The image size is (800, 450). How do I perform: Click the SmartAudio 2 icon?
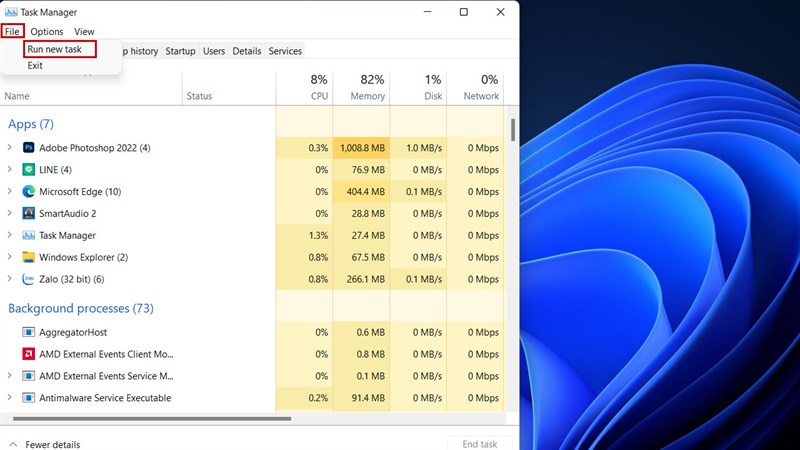pos(29,213)
